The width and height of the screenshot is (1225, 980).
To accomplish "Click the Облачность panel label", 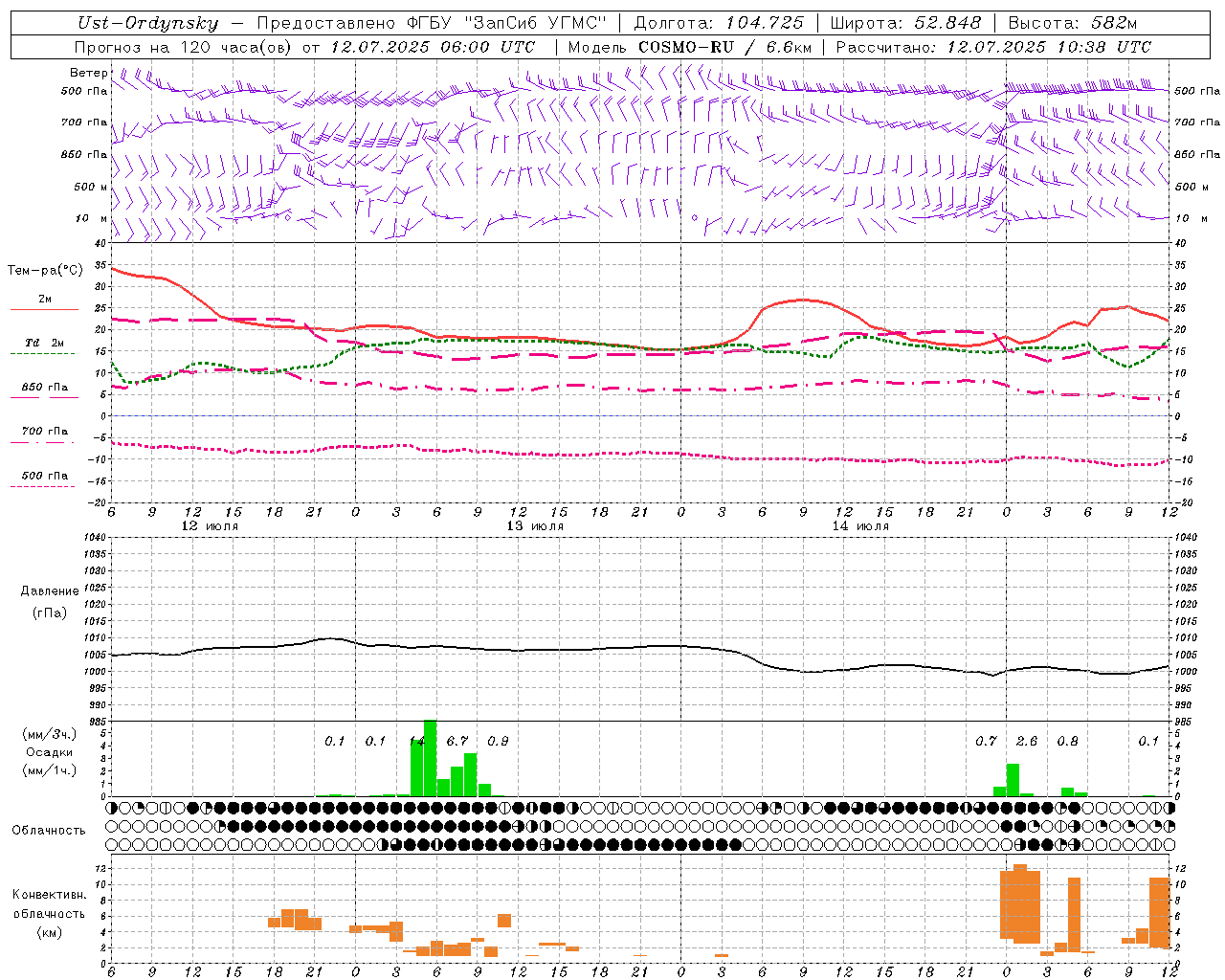I will click(x=49, y=830).
